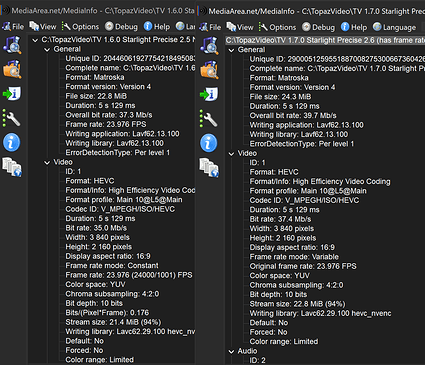
Task: Select 'Display aspect ratio: 16:9' in TV 1.6.0 window
Action: pos(108,256)
